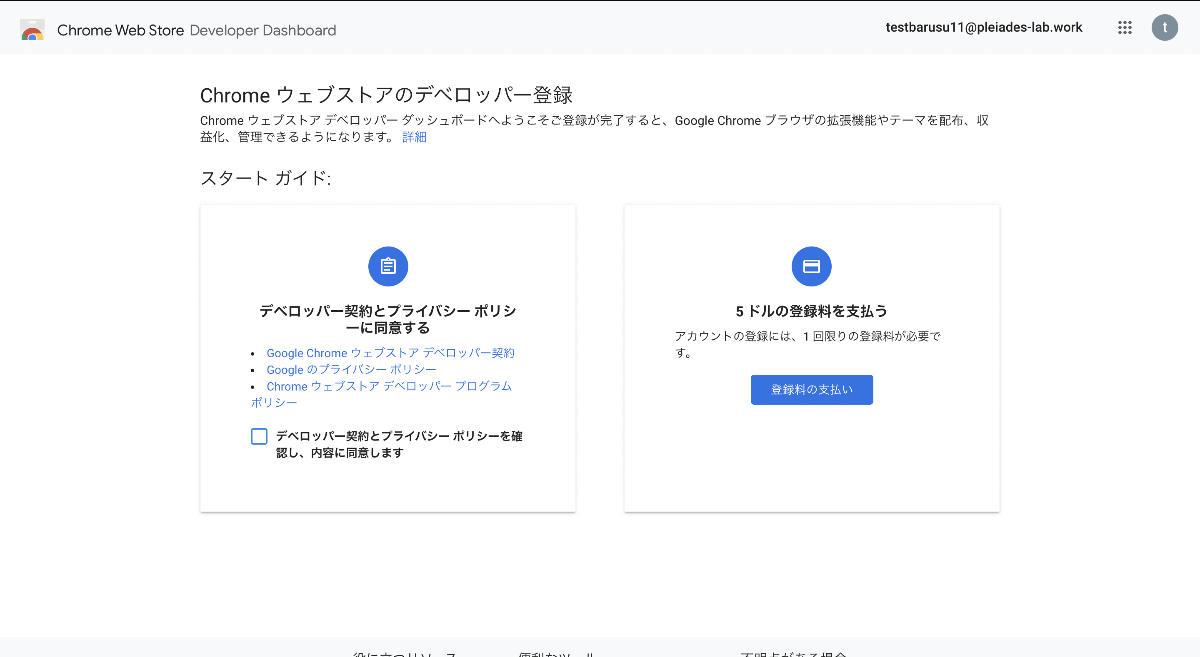Open the 詳細 link
The width and height of the screenshot is (1200, 657).
(414, 137)
